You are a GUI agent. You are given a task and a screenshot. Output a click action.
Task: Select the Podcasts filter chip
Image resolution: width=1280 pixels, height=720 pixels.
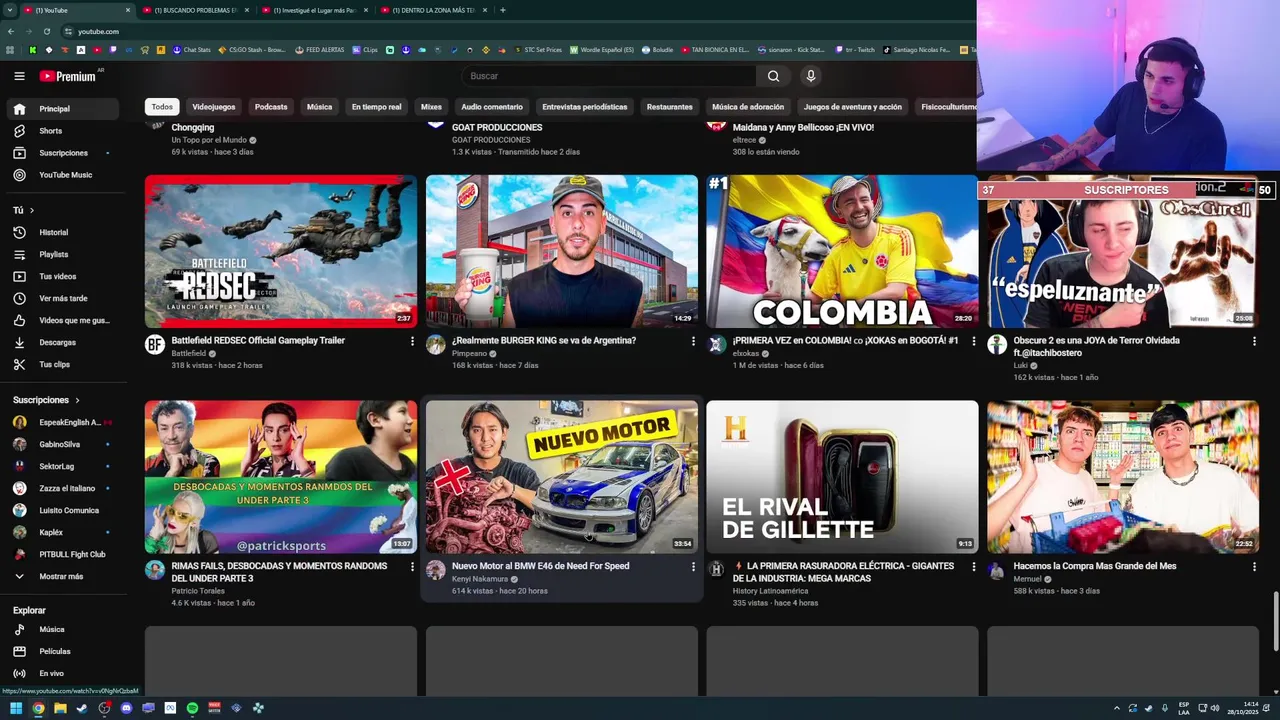coord(271,107)
